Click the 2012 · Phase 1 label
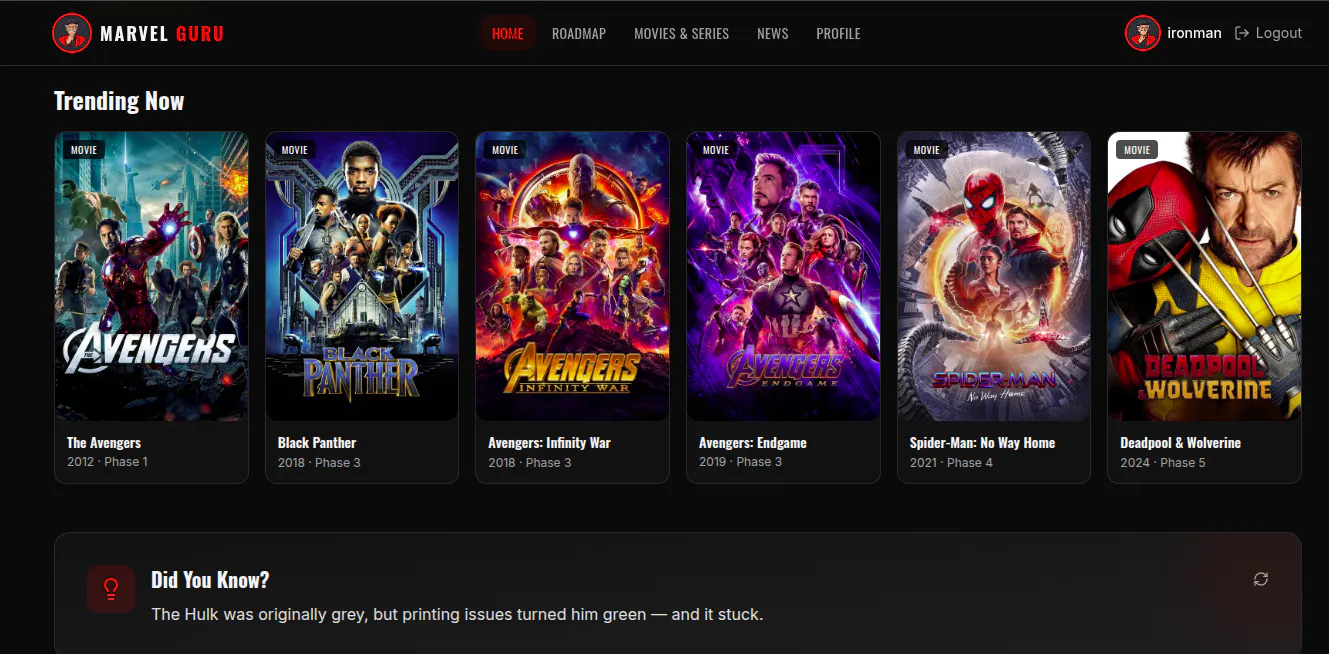The image size is (1329, 654). point(107,462)
